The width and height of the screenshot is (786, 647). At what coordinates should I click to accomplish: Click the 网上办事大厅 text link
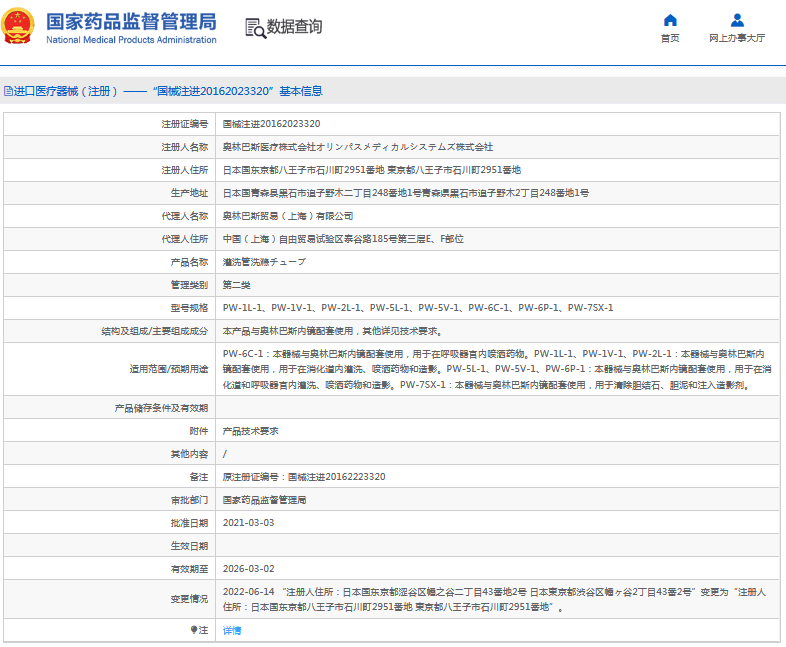(x=737, y=38)
